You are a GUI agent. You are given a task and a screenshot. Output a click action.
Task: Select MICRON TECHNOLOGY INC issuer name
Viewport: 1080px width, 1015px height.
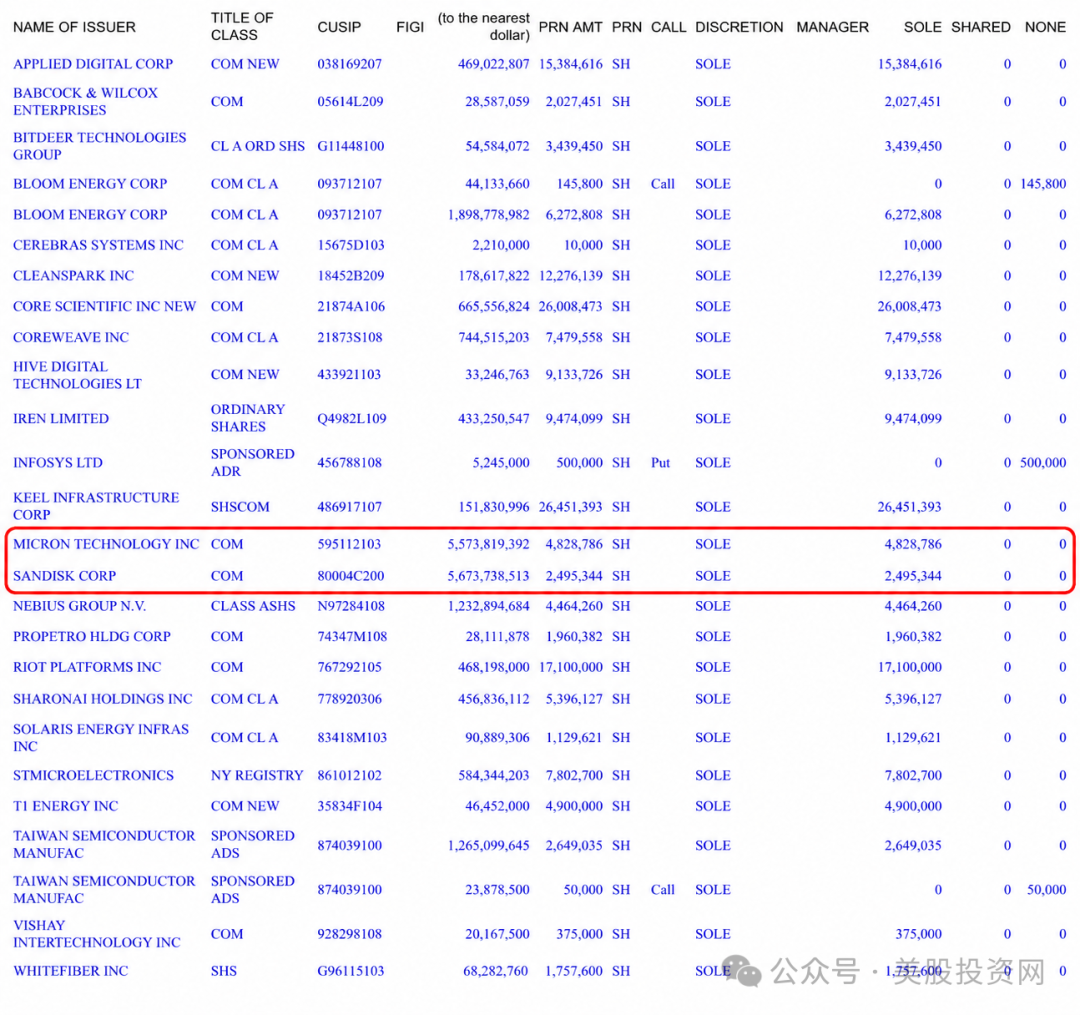[106, 544]
